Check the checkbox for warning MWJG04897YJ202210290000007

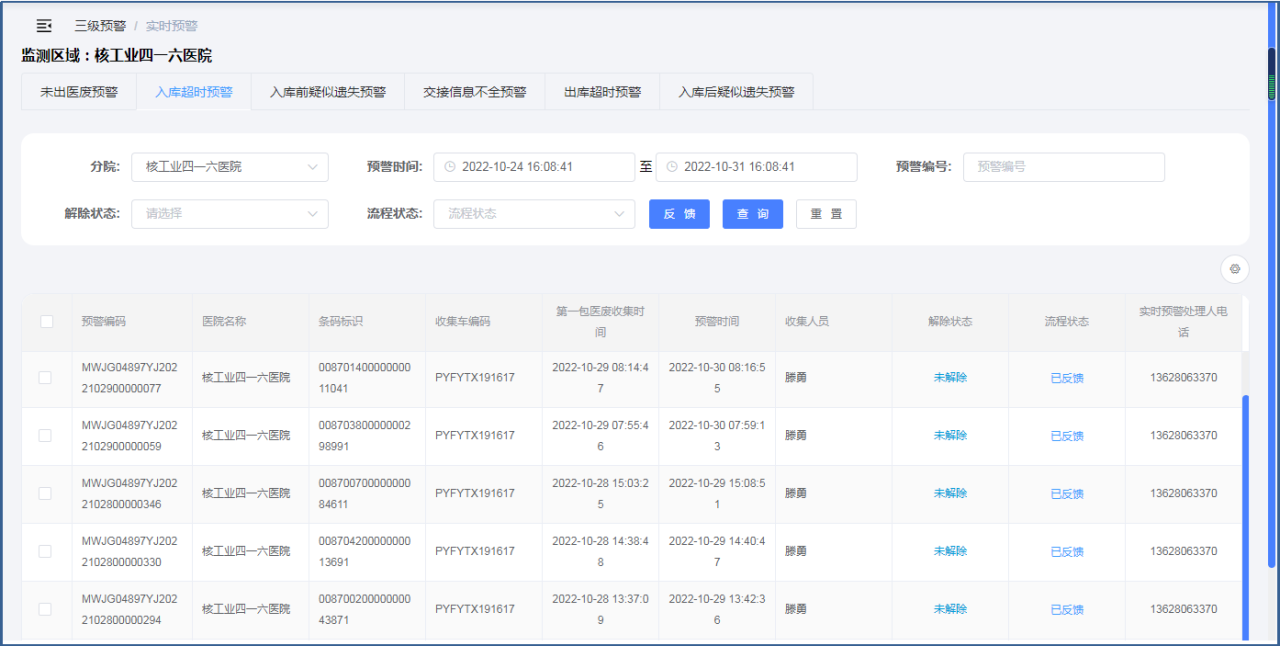coord(46,379)
